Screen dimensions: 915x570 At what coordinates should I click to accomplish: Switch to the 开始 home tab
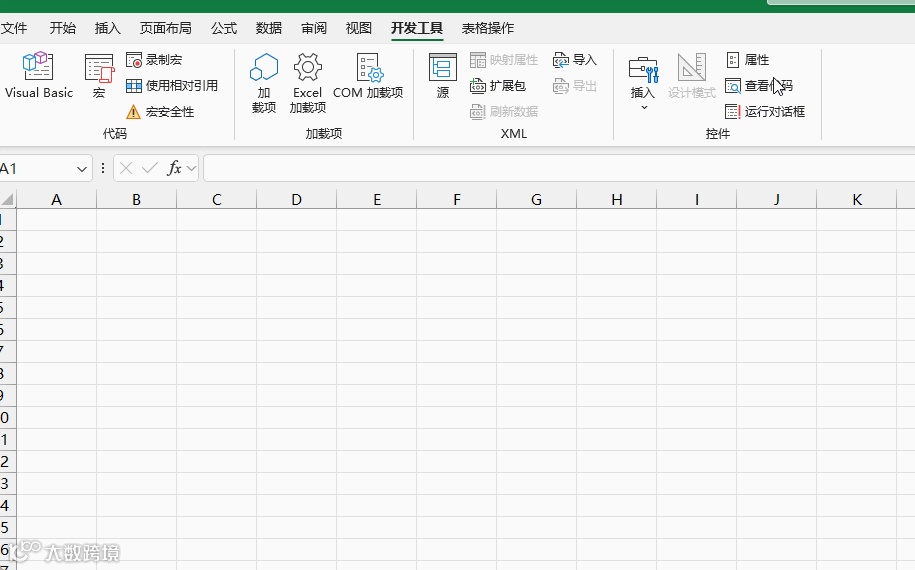pyautogui.click(x=62, y=28)
